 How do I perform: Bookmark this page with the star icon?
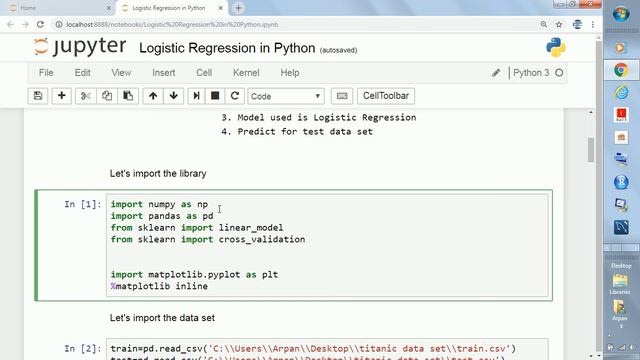click(559, 24)
